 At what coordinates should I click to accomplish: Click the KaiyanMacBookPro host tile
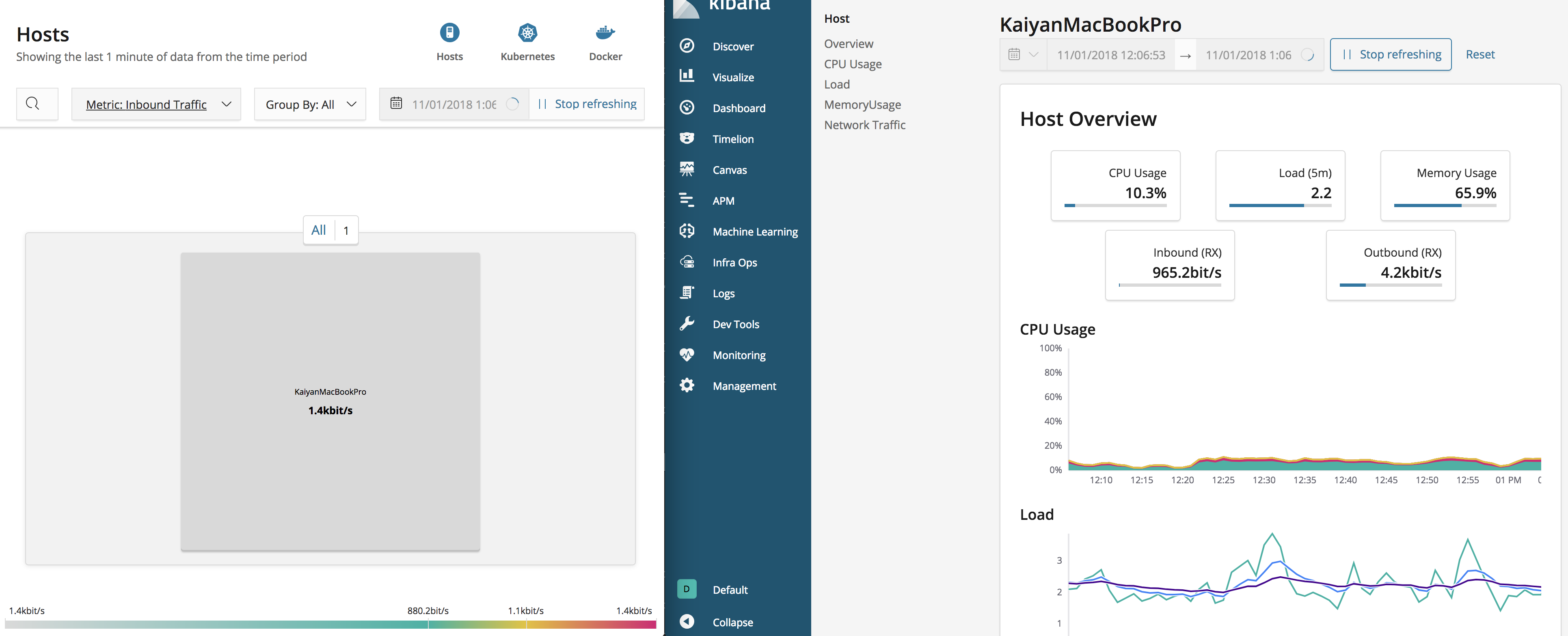pos(330,401)
